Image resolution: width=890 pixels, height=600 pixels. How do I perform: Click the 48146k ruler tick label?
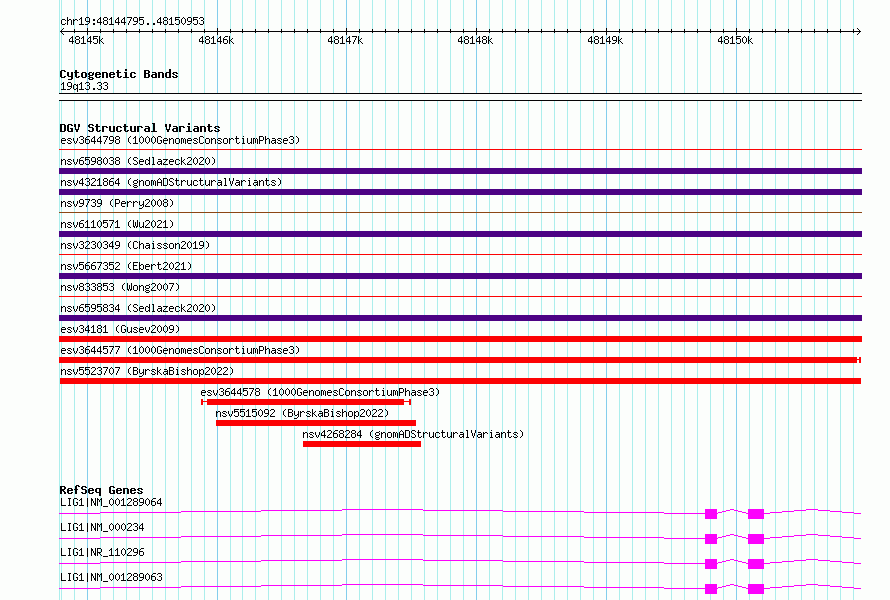[x=216, y=40]
